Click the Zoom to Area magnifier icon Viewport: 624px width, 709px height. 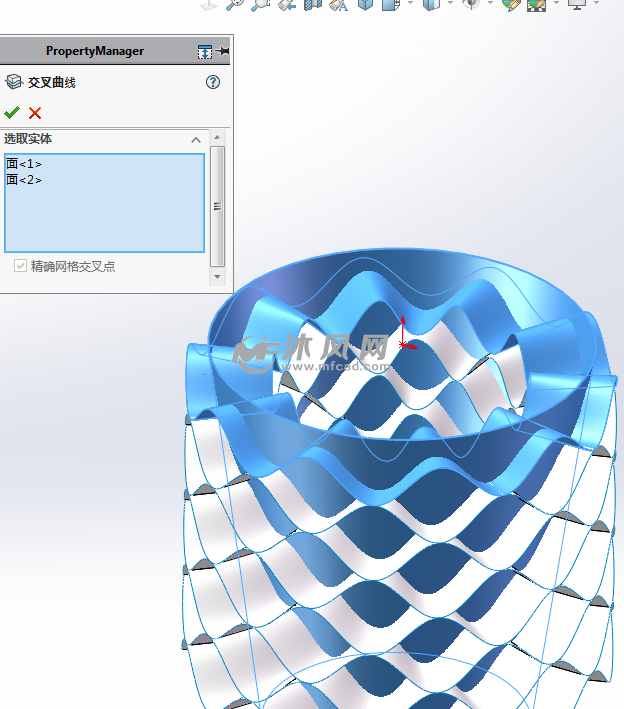tap(260, 5)
